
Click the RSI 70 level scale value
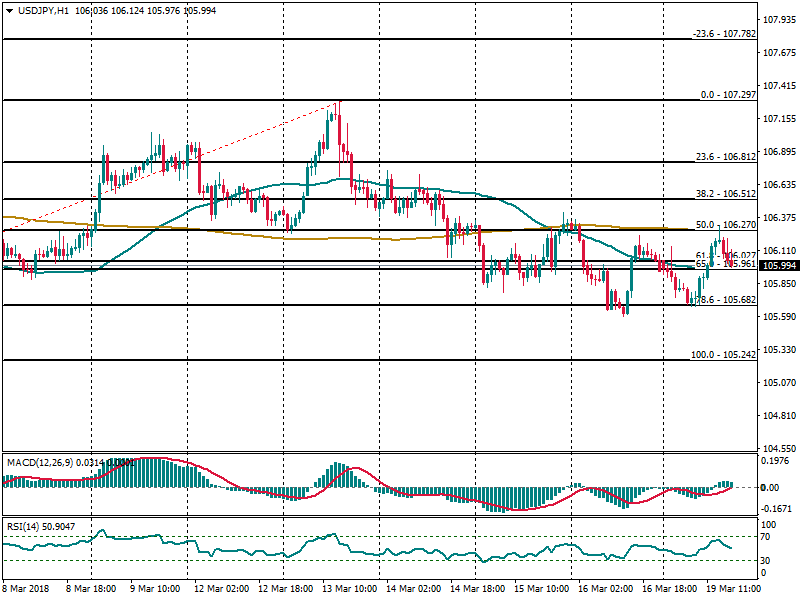point(768,537)
